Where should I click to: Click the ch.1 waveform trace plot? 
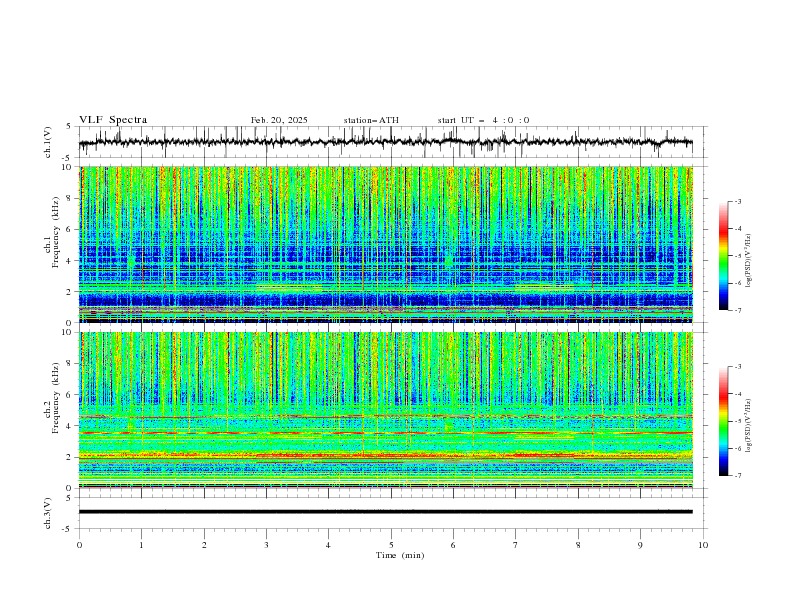click(x=385, y=142)
